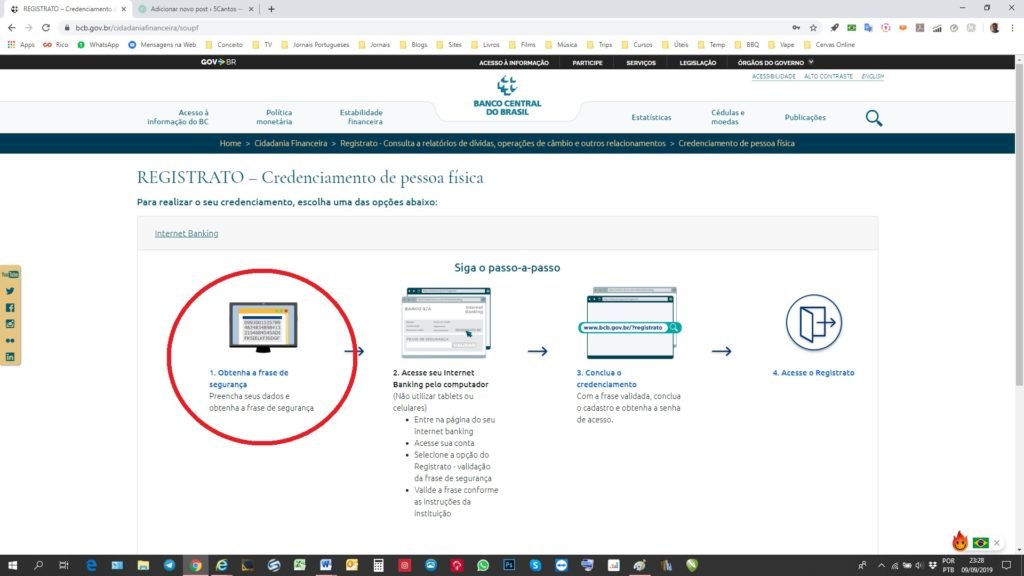1024x576 pixels.
Task: Go to the Home breadcrumb
Action: 230,143
